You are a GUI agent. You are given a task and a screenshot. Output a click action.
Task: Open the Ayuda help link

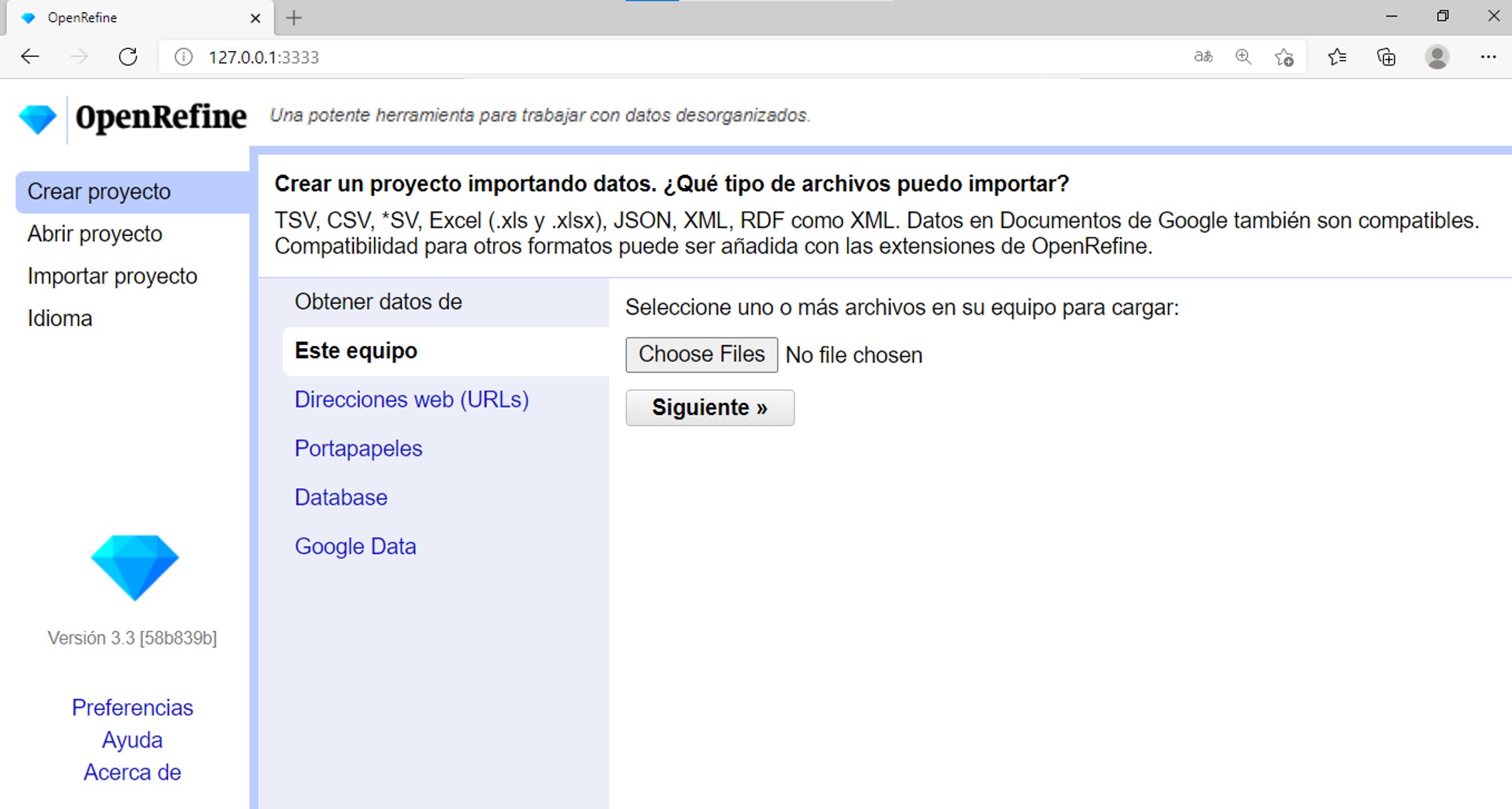tap(133, 740)
